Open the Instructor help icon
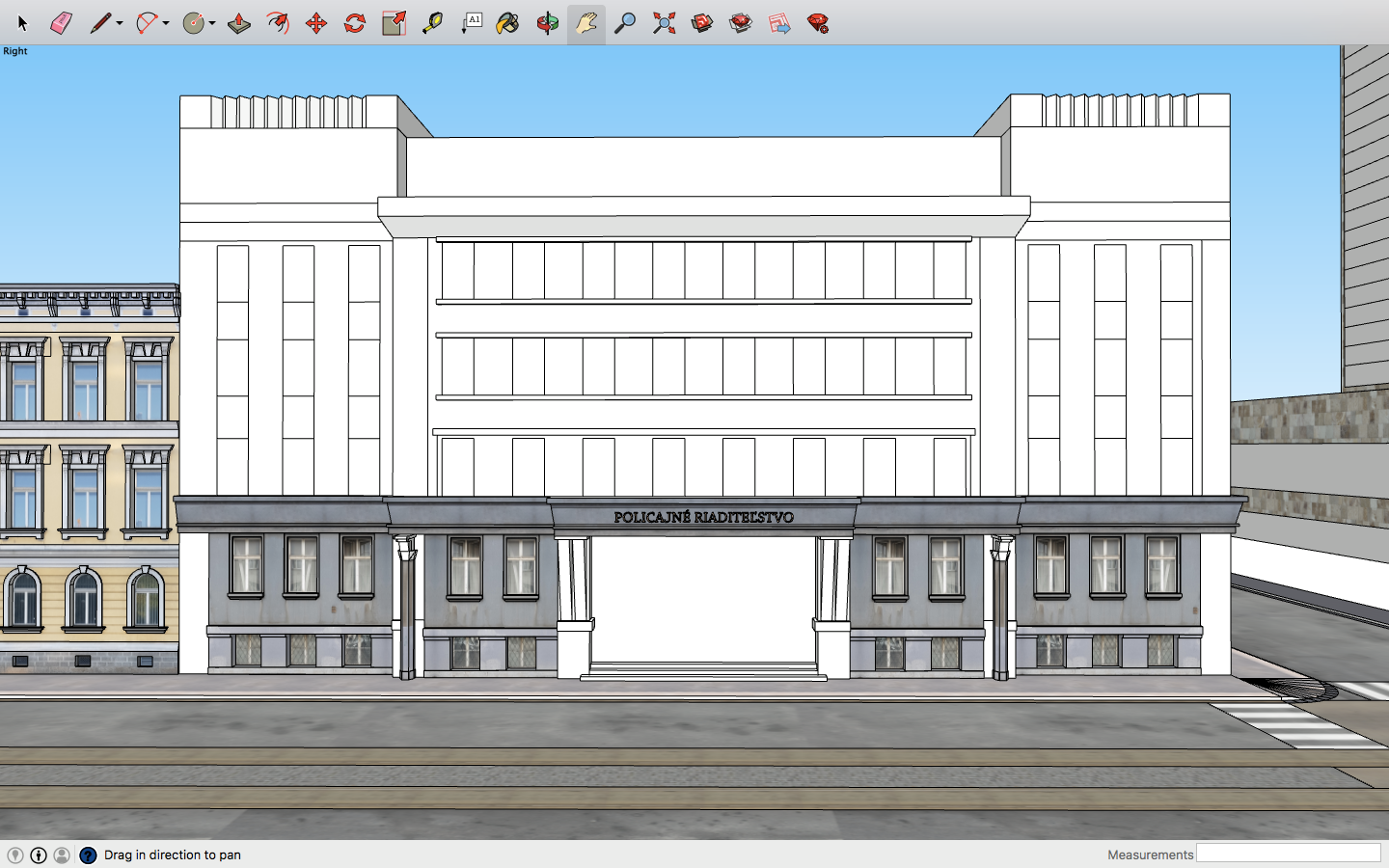The height and width of the screenshot is (868, 1389). 88,855
